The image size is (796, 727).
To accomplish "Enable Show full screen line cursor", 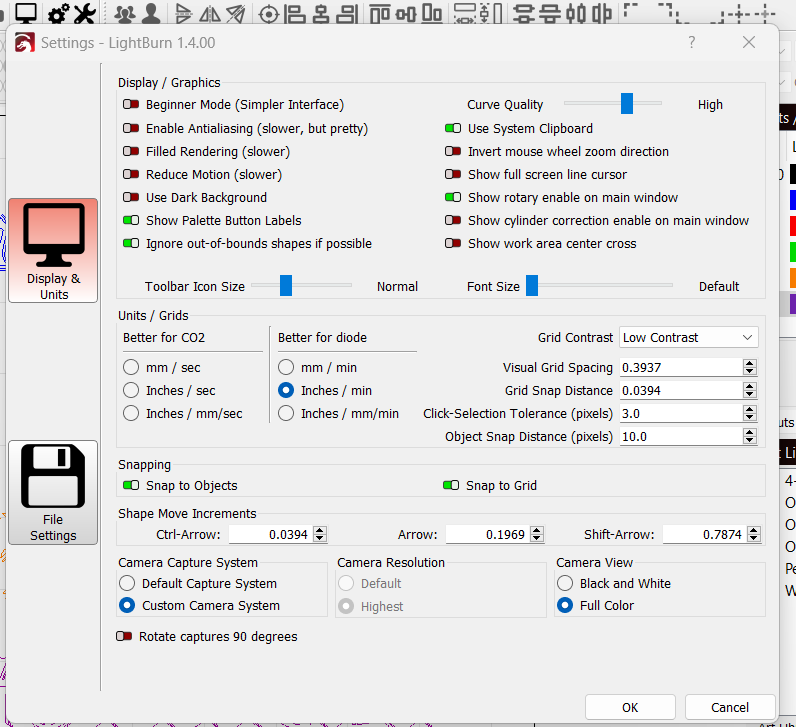I will [453, 174].
